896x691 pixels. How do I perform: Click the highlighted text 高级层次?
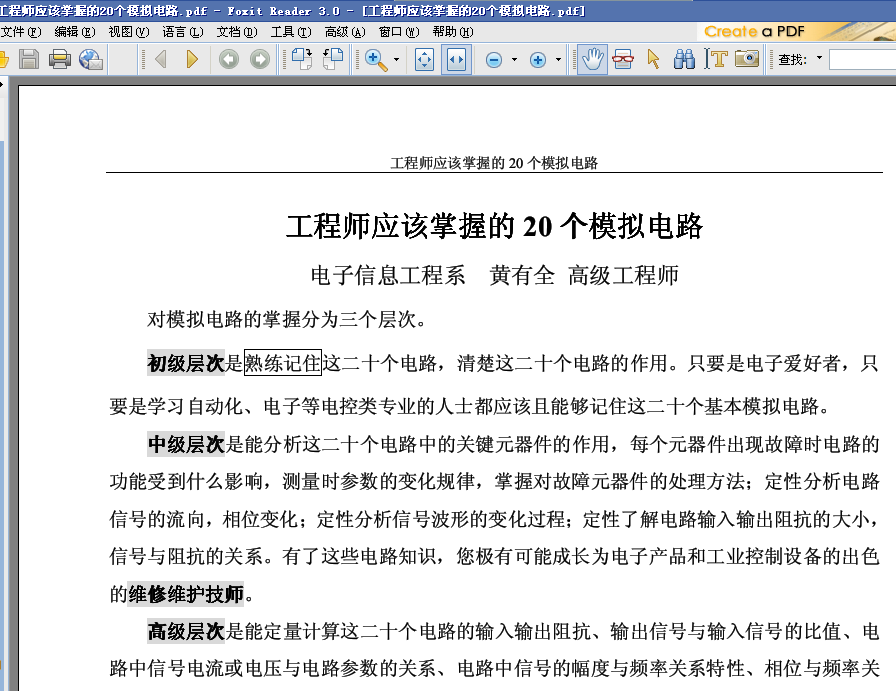click(186, 632)
